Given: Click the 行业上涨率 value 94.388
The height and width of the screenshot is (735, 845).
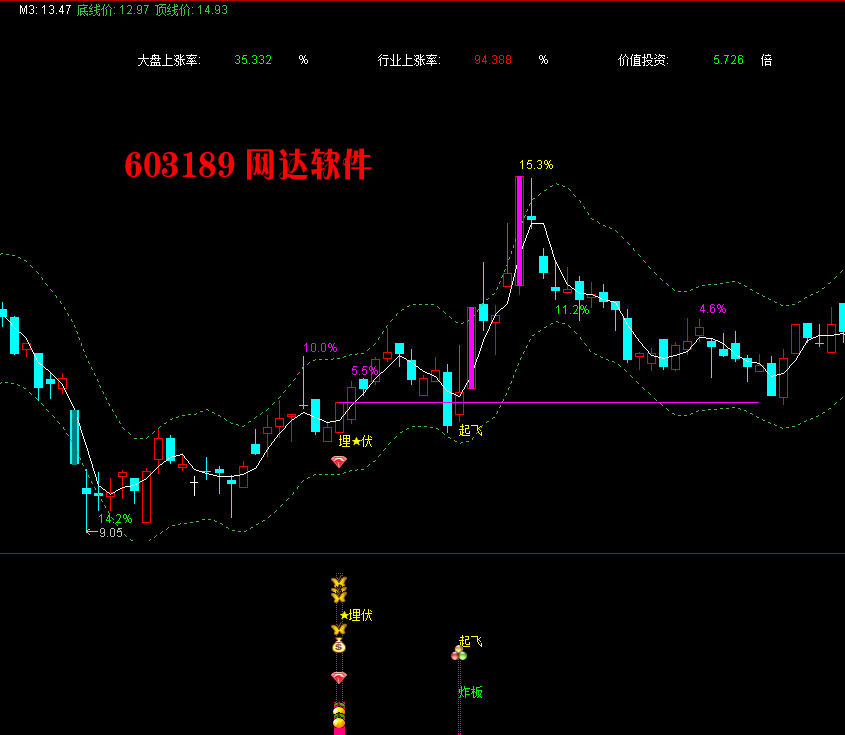Looking at the screenshot, I should (493, 60).
